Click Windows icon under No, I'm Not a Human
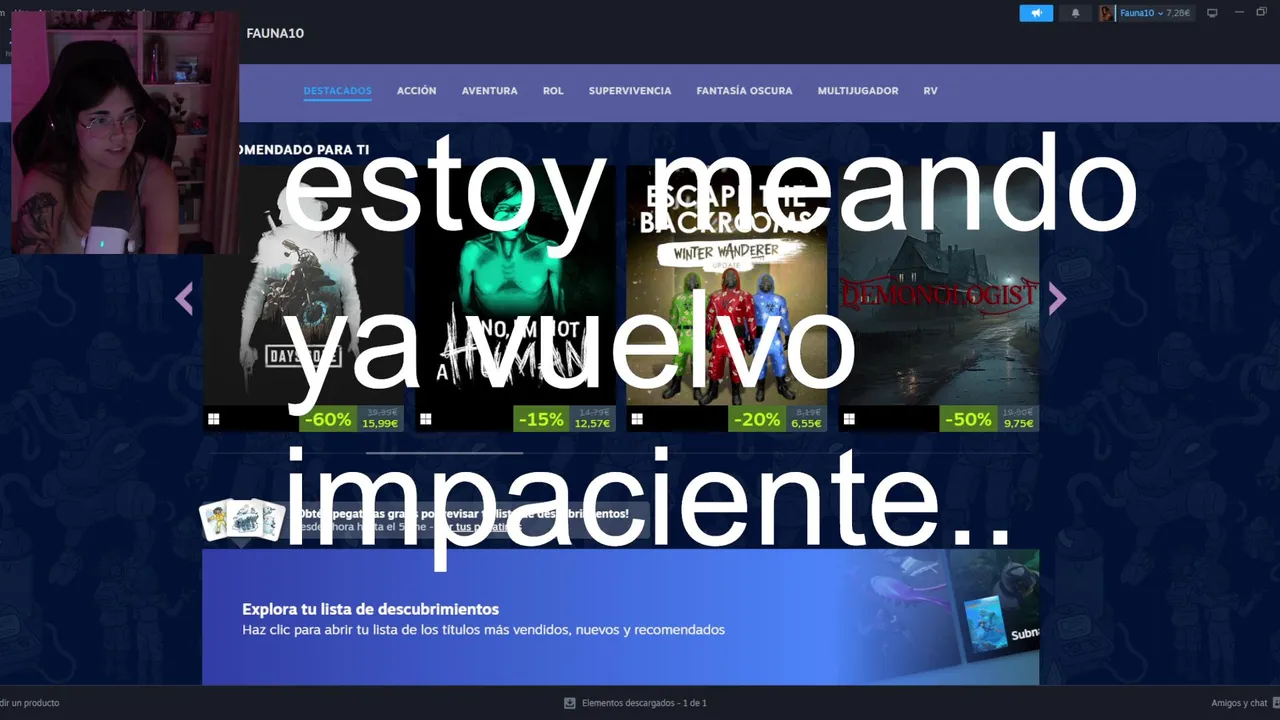This screenshot has width=1280, height=720. click(425, 419)
